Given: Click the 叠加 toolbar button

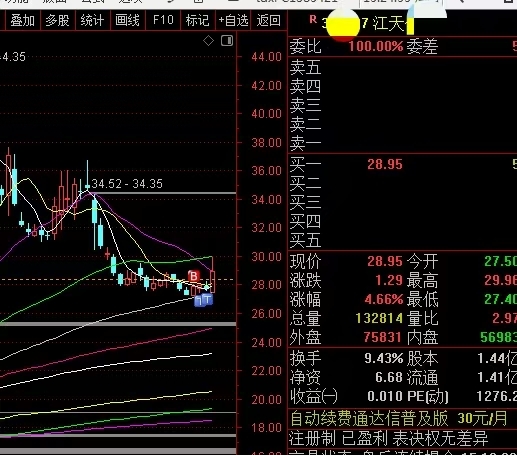Looking at the screenshot, I should click(x=22, y=21).
